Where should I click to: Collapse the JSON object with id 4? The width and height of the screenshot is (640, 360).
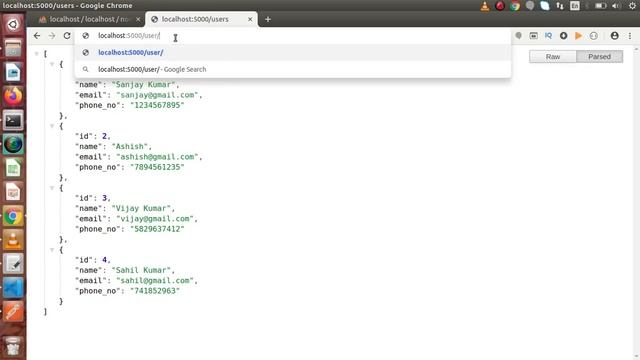[52, 250]
